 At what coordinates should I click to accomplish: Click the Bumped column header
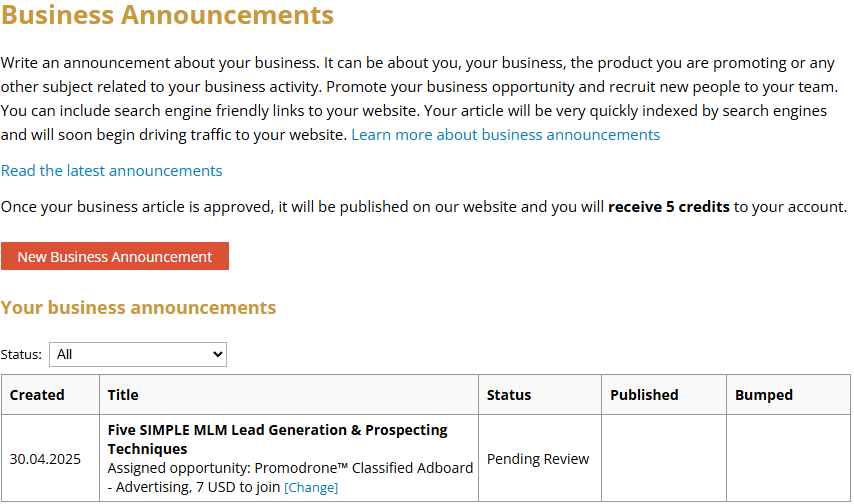[764, 395]
